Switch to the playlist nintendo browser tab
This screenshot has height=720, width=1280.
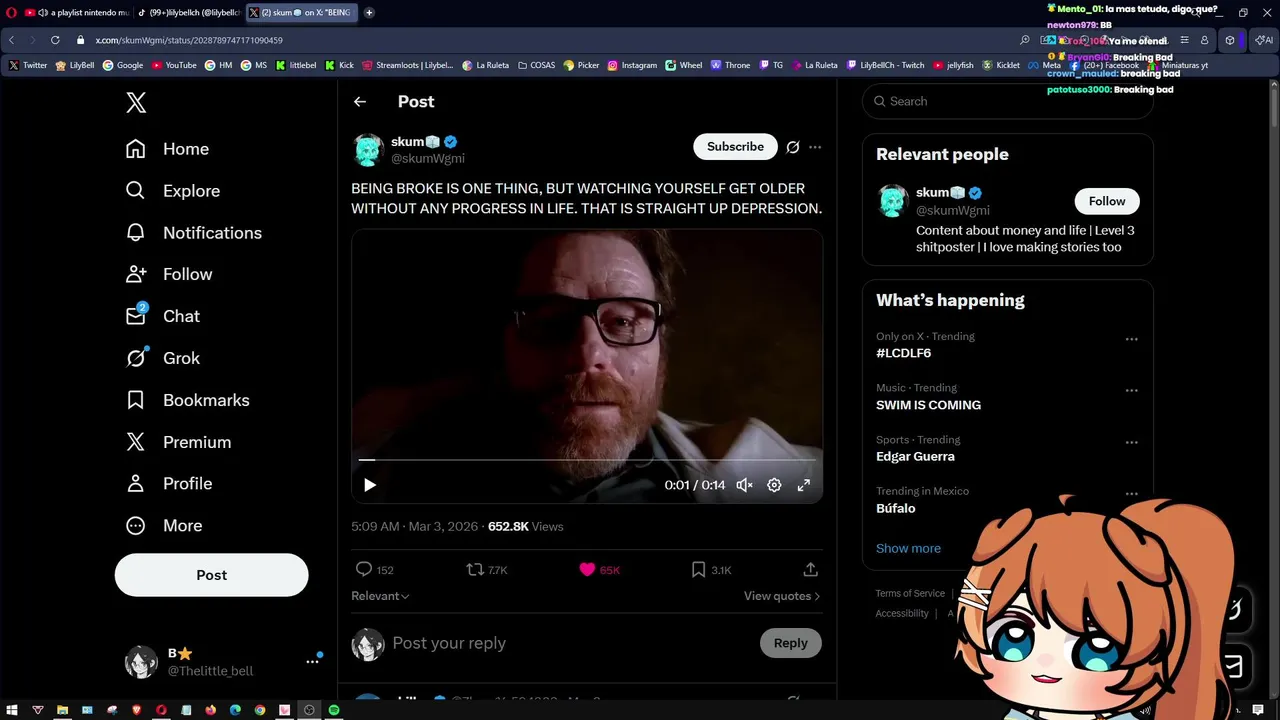point(76,13)
